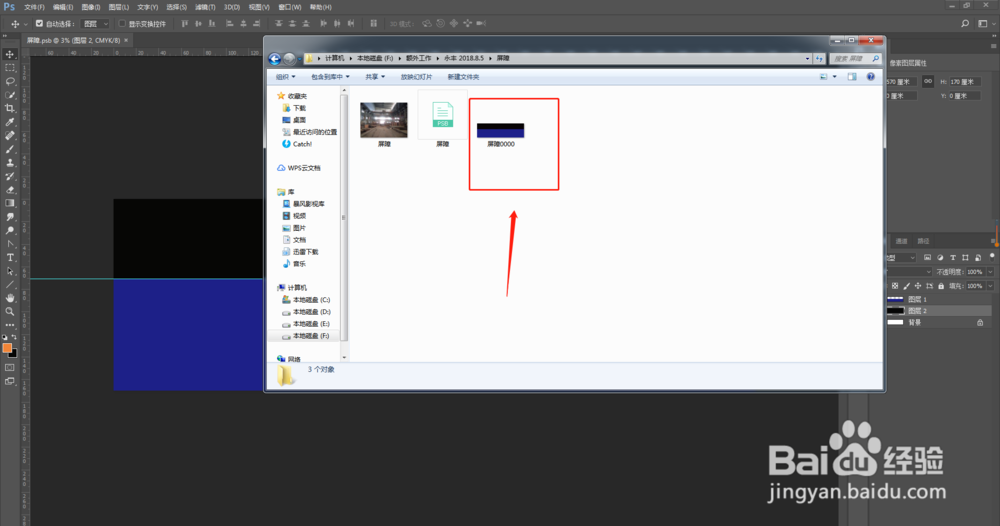This screenshot has width=1000, height=526.
Task: Select the Brush tool
Action: (x=10, y=149)
